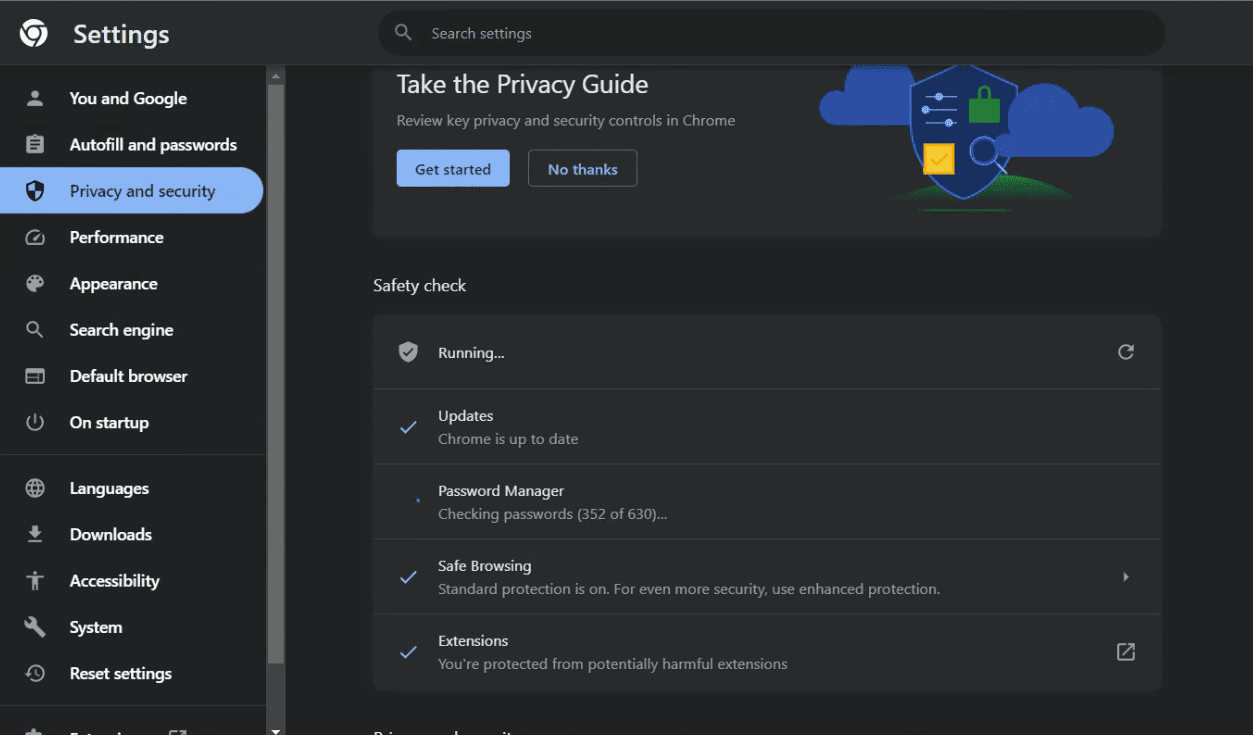
Task: Click the Chrome logo icon beside Settings
Action: tap(34, 34)
